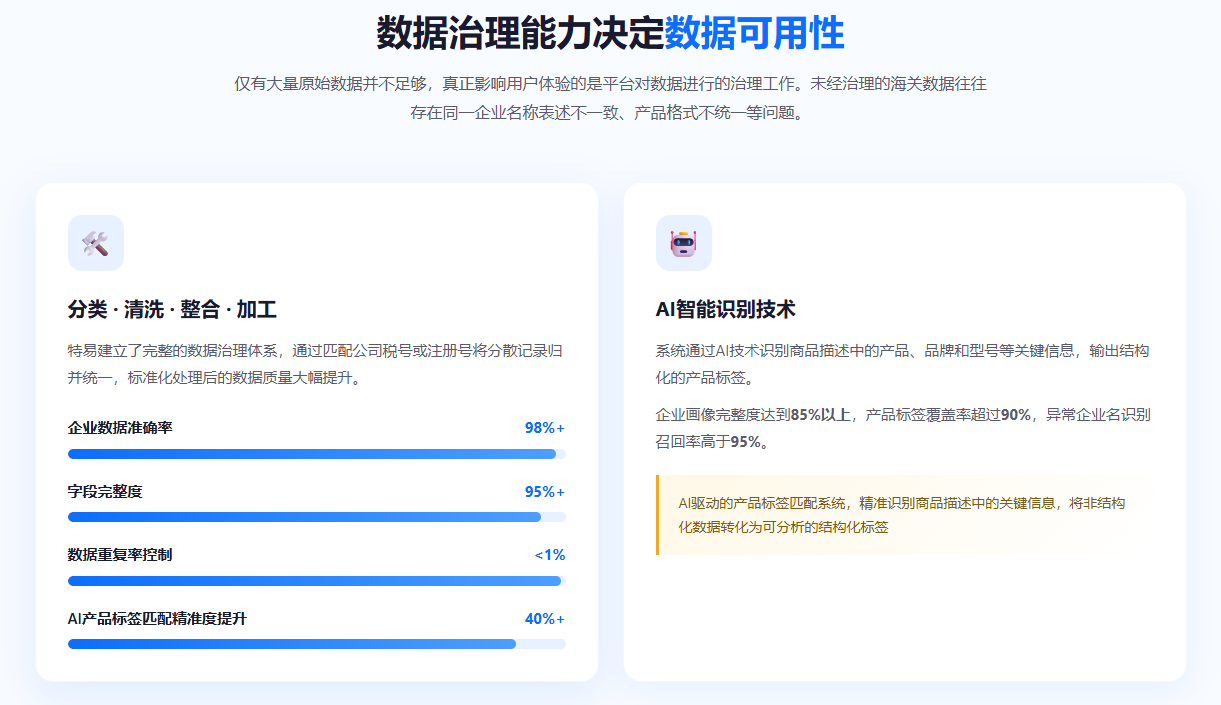Click the 数据重复率控制 progress bar
Image resolution: width=1221 pixels, height=705 pixels.
coord(317,581)
